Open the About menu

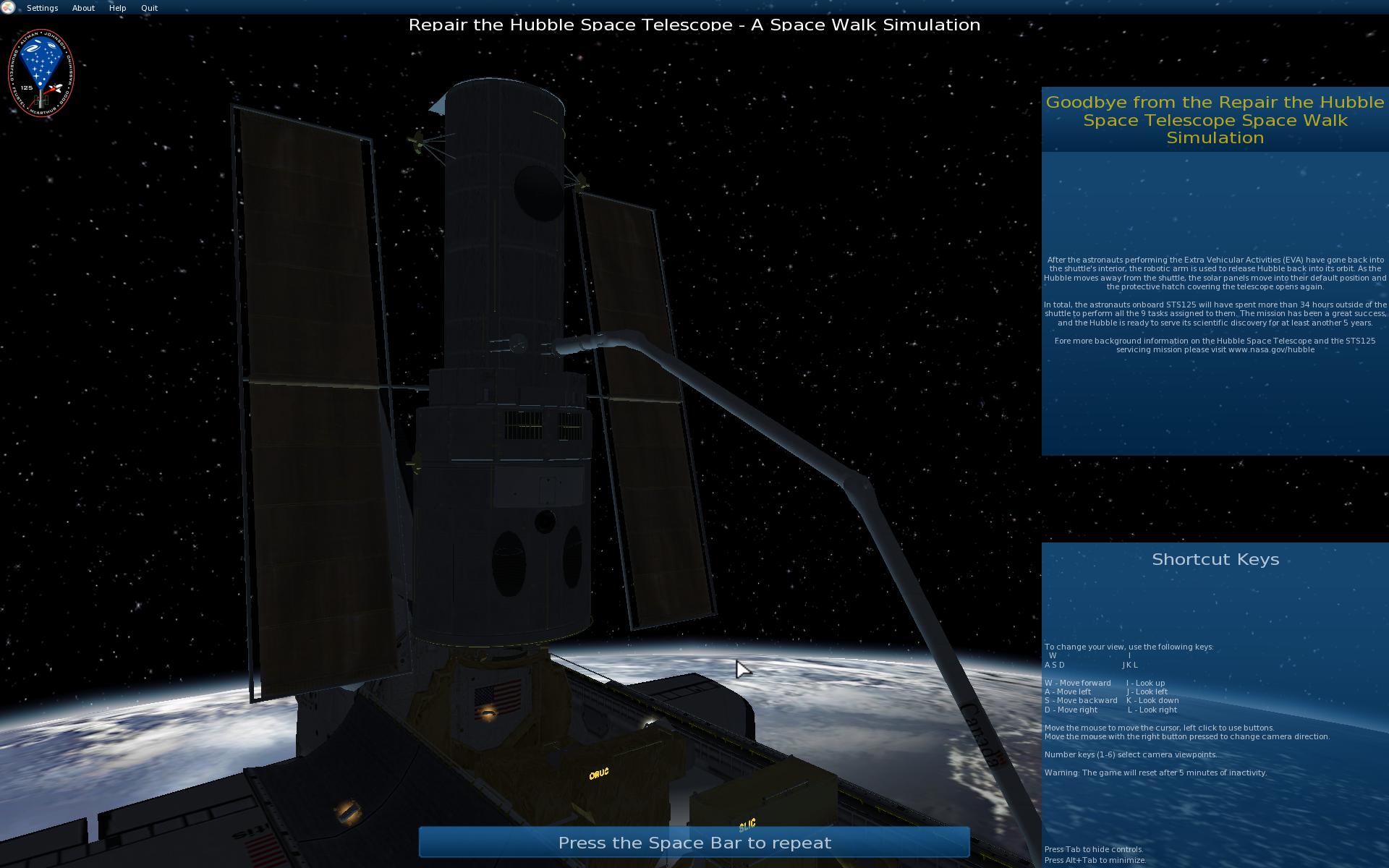point(83,8)
